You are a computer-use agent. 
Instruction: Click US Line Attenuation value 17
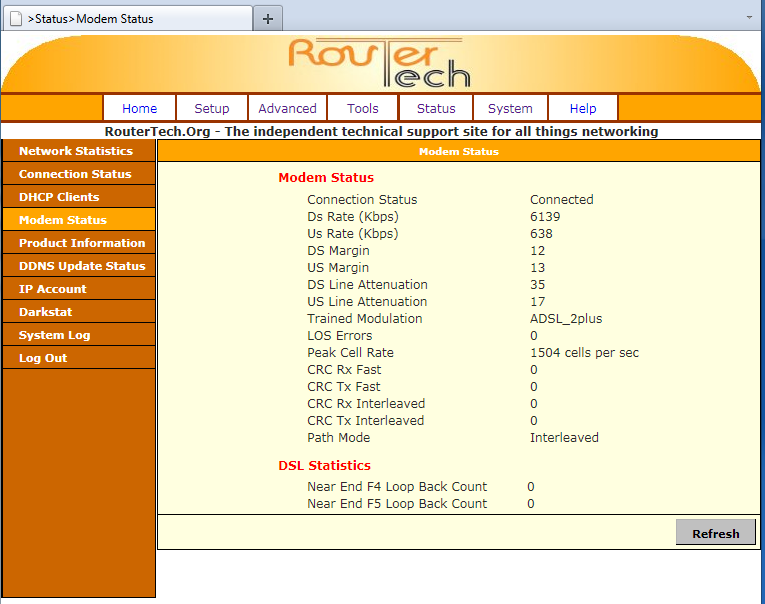coord(537,302)
